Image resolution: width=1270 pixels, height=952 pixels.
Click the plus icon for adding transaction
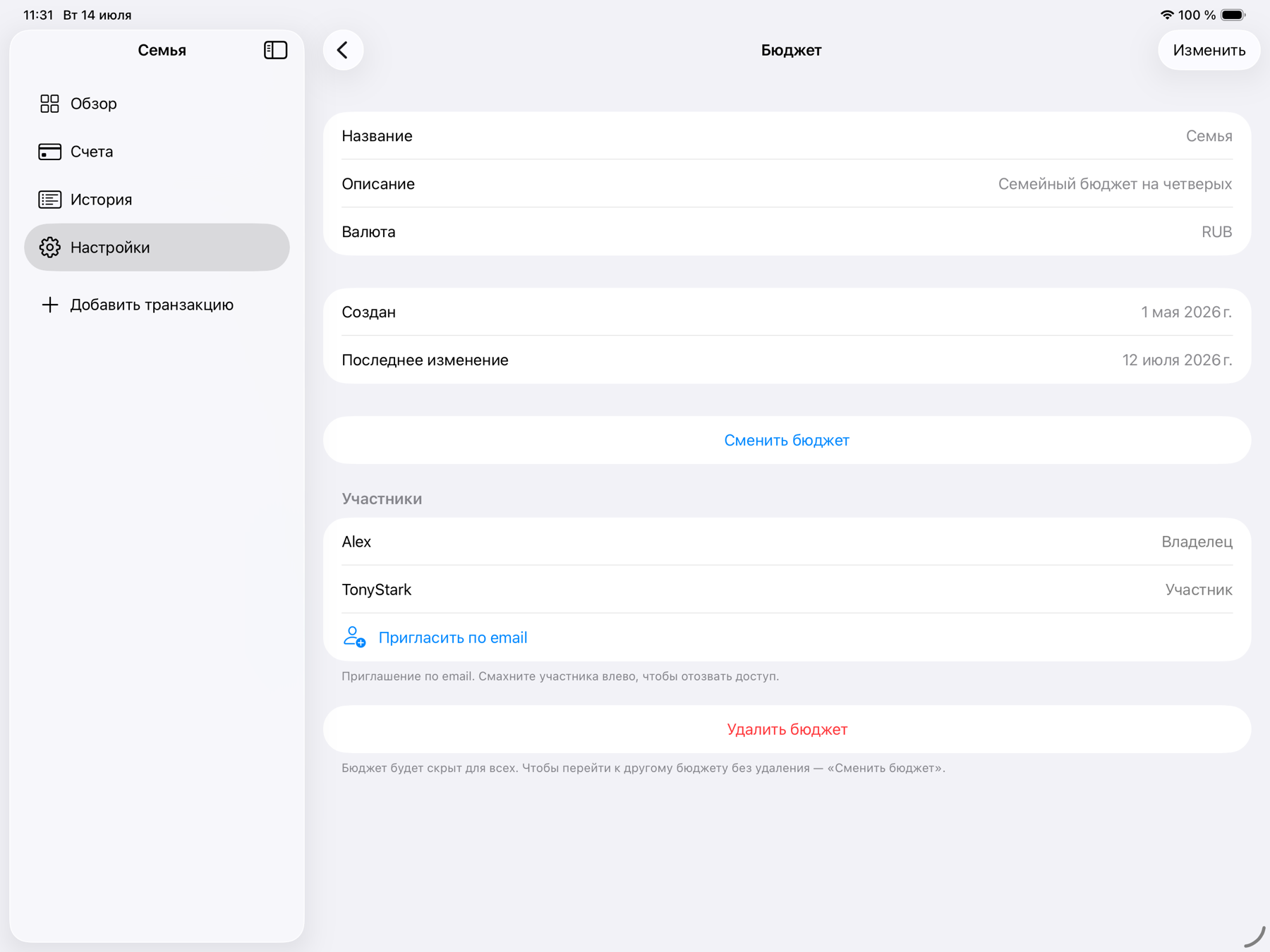point(49,305)
